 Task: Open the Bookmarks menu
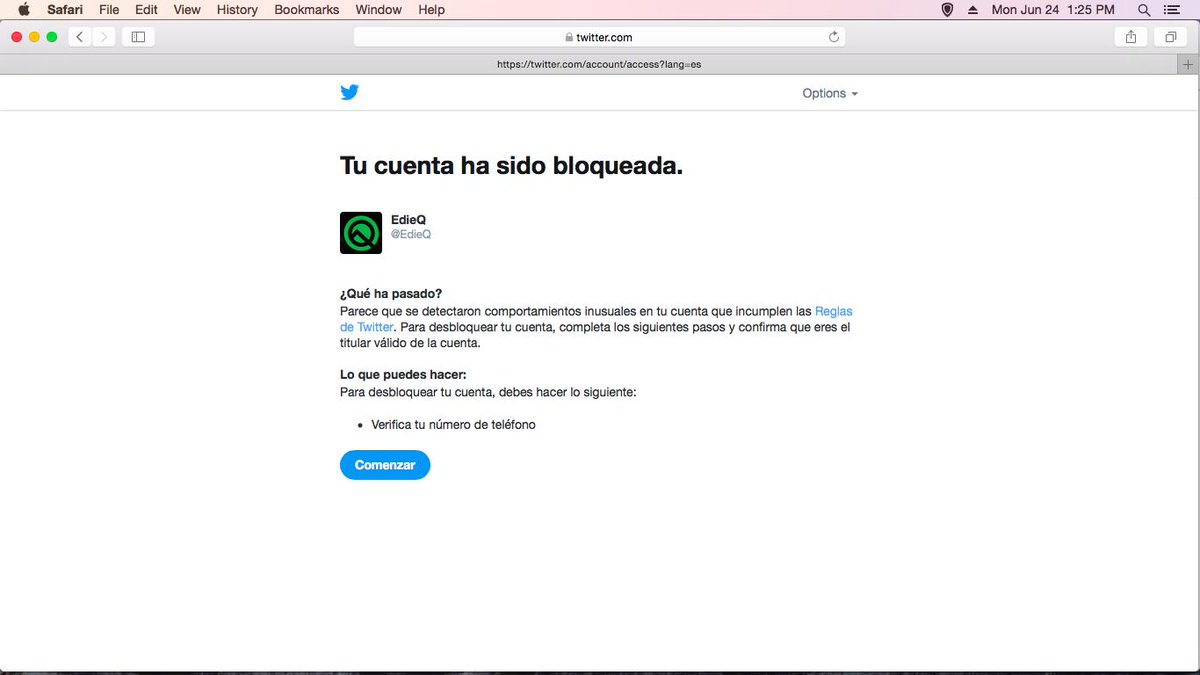coord(307,10)
